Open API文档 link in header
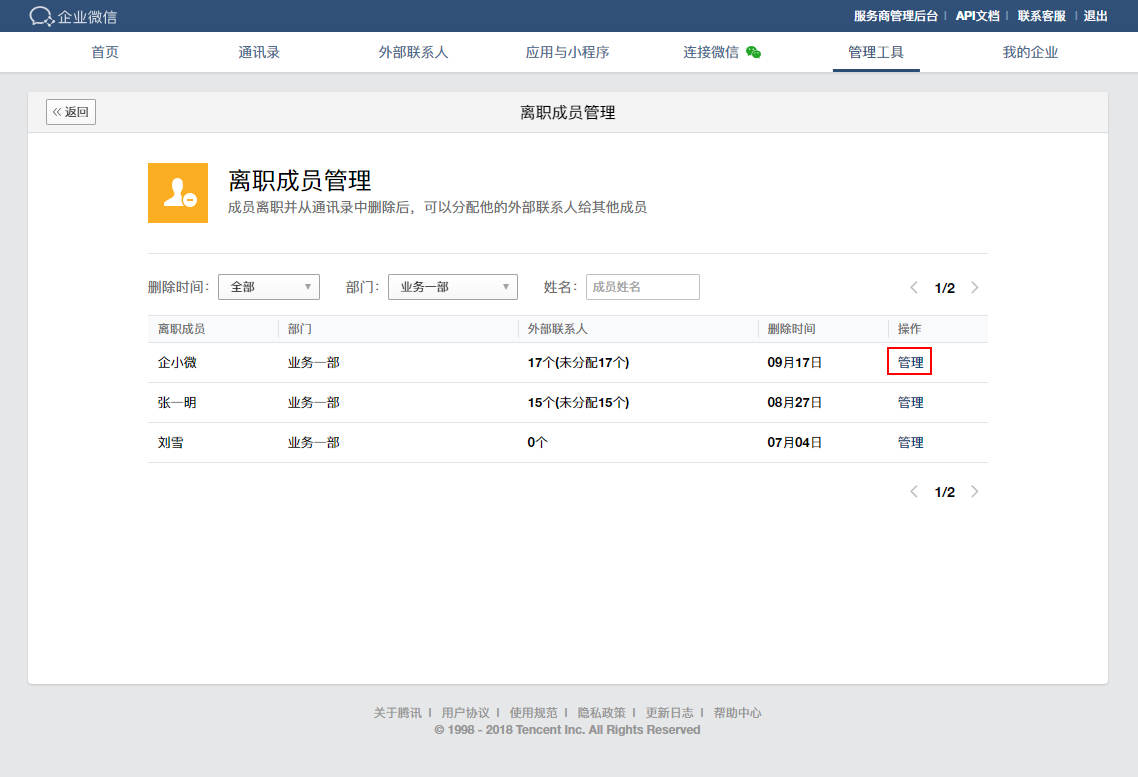 (977, 16)
